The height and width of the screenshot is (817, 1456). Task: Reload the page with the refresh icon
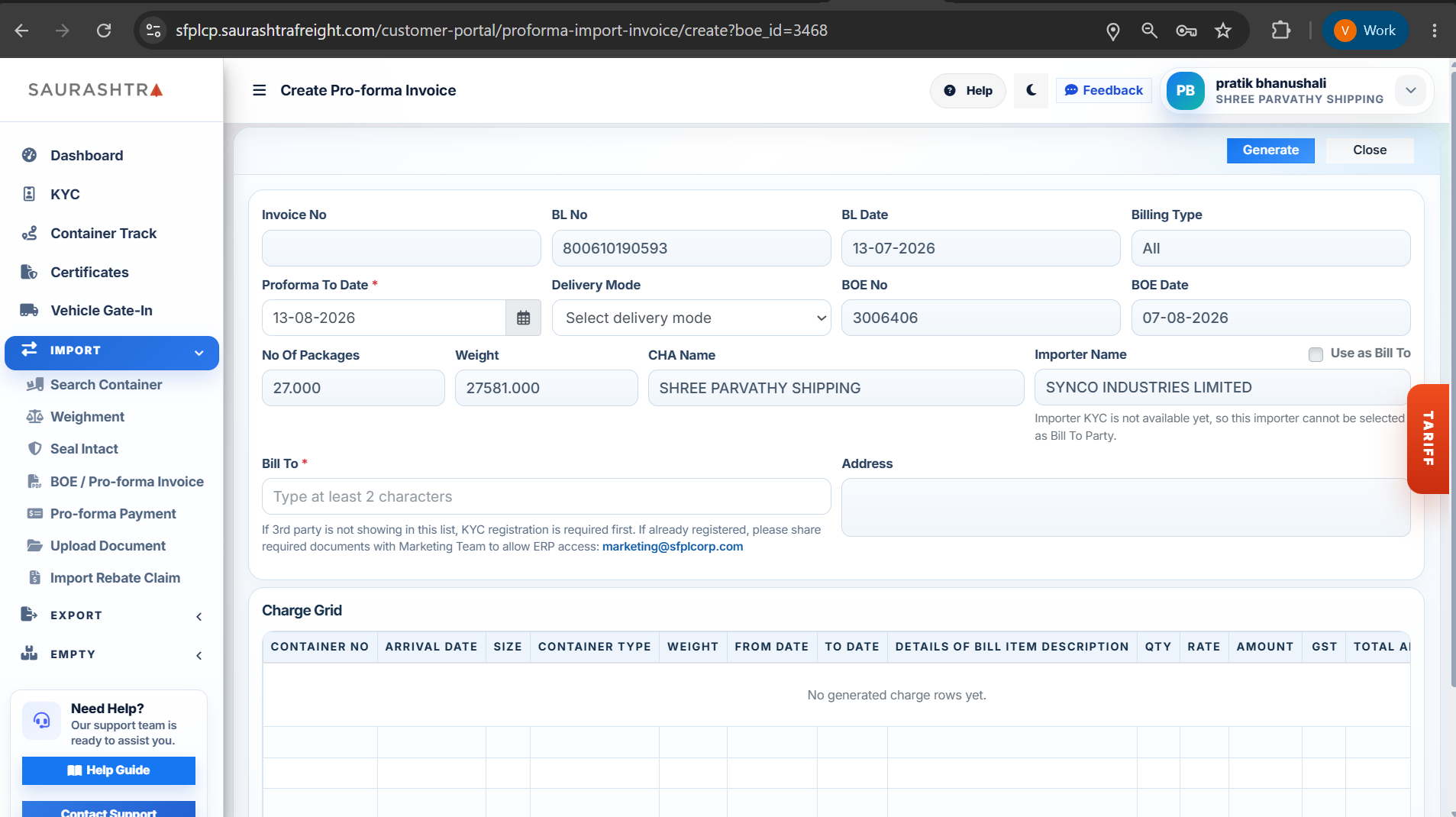(x=104, y=31)
